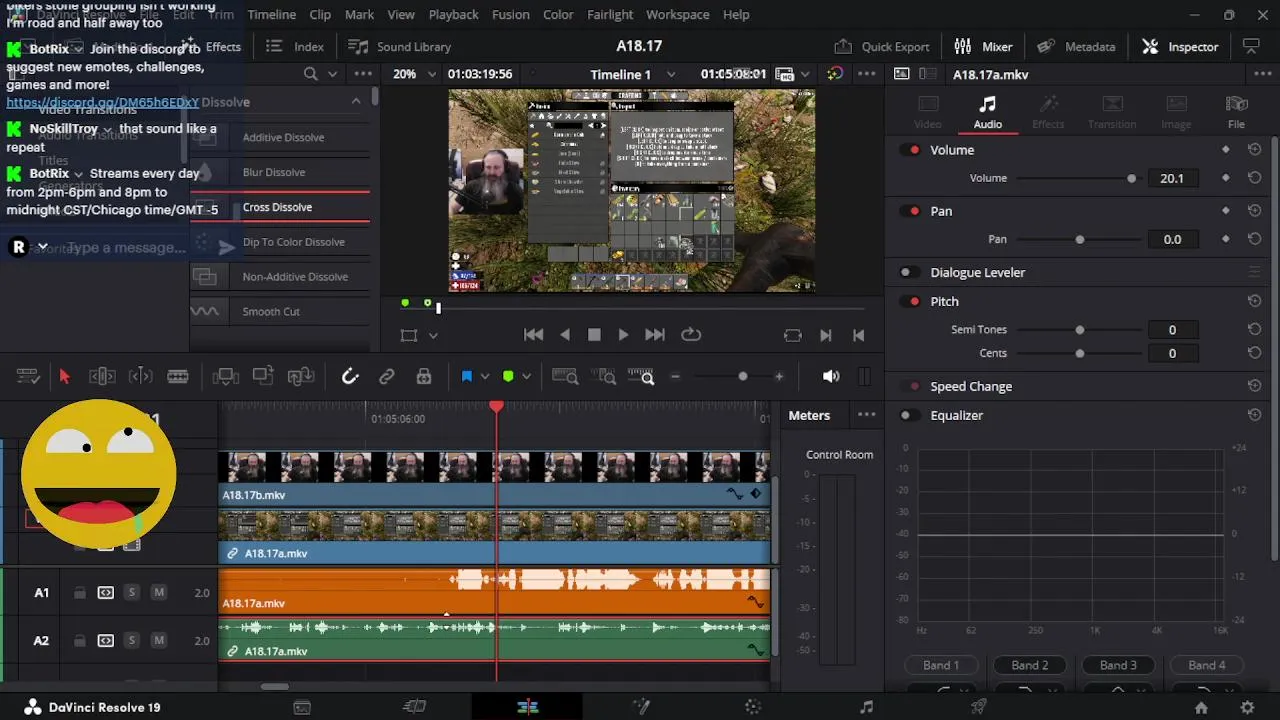The height and width of the screenshot is (720, 1280).
Task: Open the Sound Library panel
Action: point(399,47)
